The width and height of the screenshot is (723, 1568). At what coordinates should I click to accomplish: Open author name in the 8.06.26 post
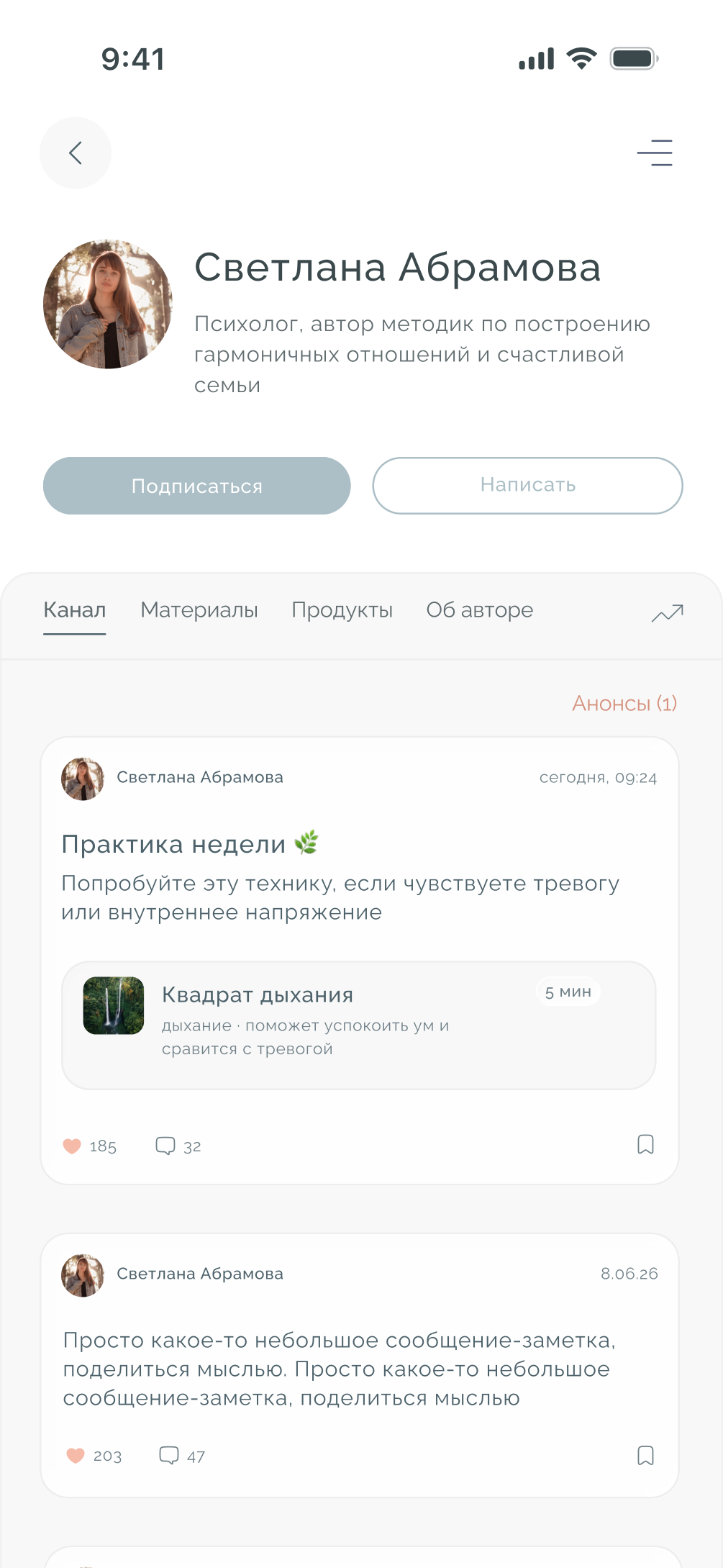(200, 1274)
